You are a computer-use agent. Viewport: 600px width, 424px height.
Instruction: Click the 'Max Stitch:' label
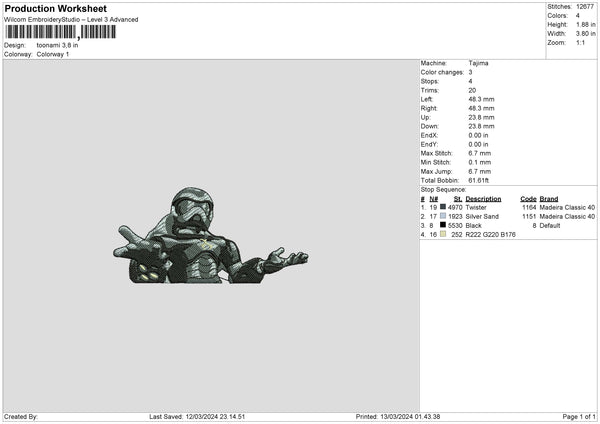click(436, 153)
